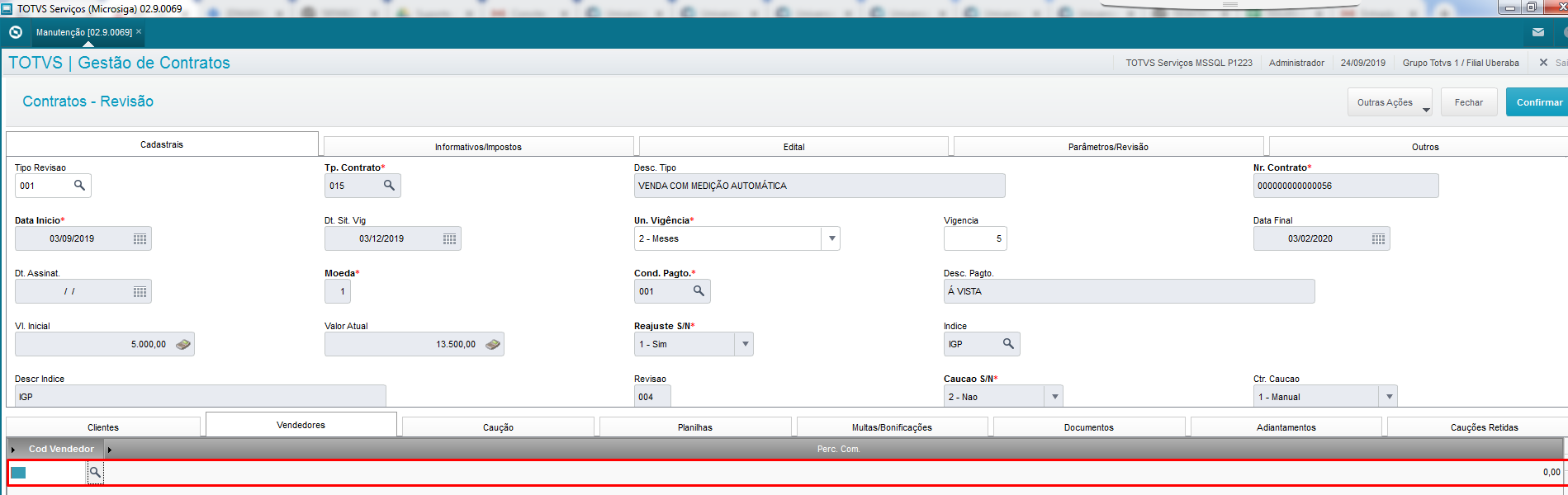Open Cod Vendedor lookup magnifier

(x=95, y=473)
